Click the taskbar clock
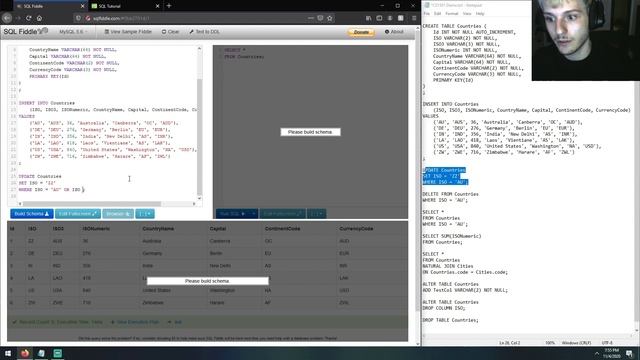 [611, 353]
